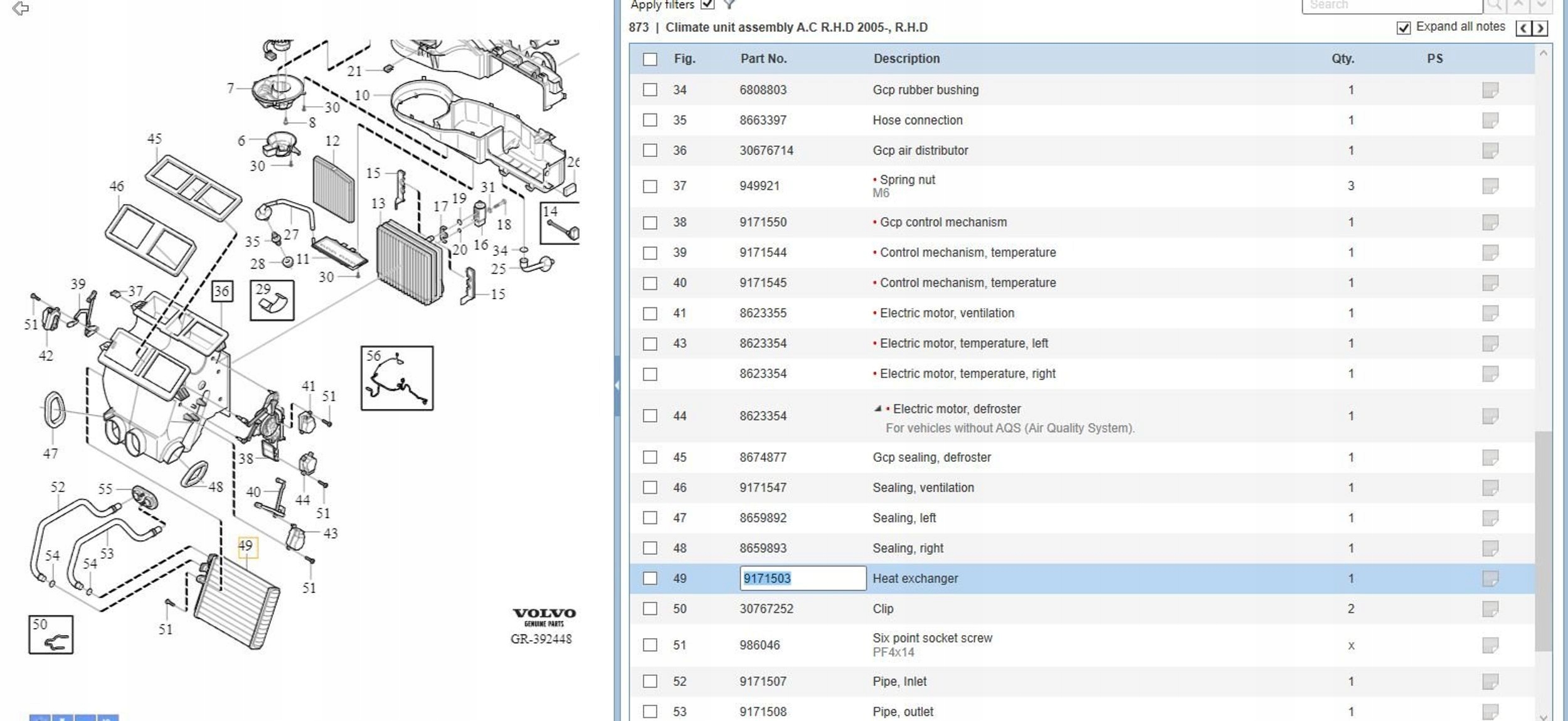The height and width of the screenshot is (721, 1568).
Task: Toggle the Apply filters checkbox
Action: 707,4
